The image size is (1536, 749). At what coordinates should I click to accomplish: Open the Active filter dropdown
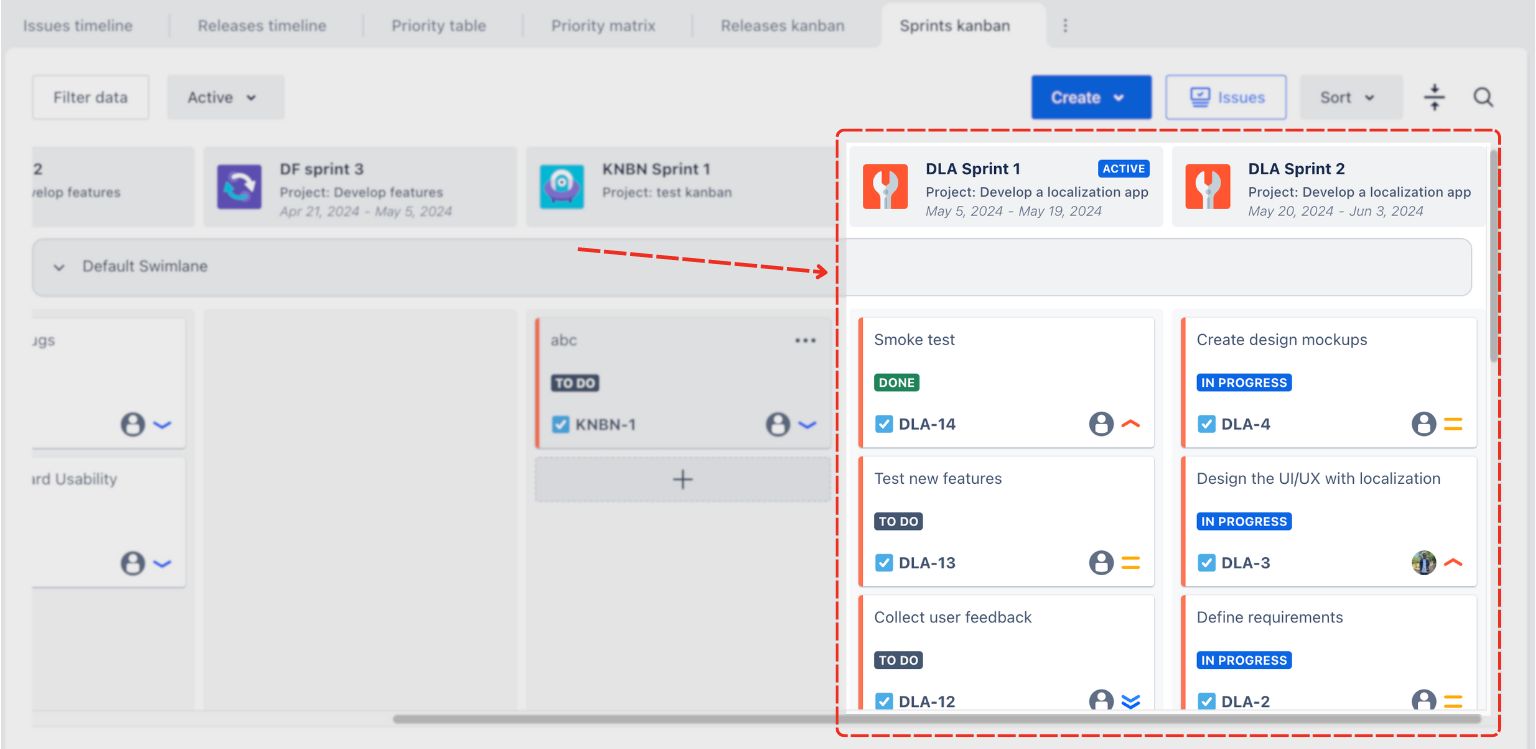coord(225,97)
